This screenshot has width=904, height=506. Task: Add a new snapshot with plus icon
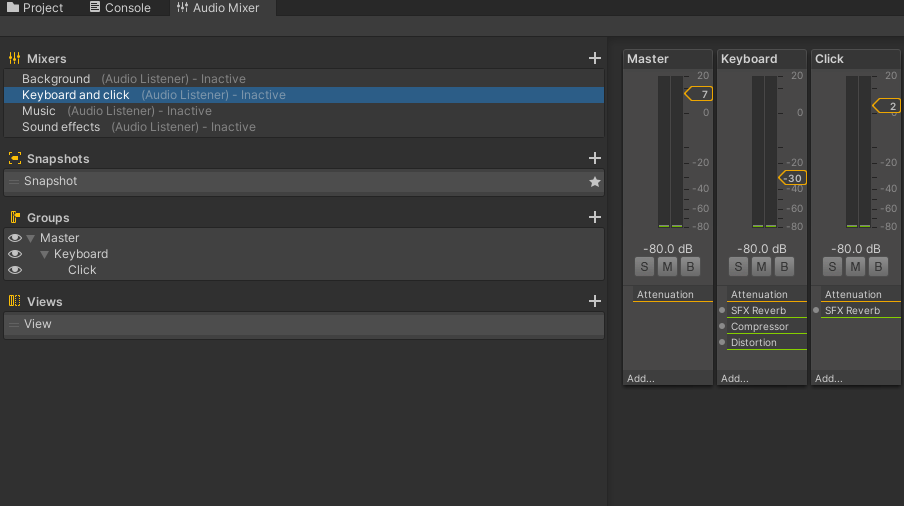point(594,158)
